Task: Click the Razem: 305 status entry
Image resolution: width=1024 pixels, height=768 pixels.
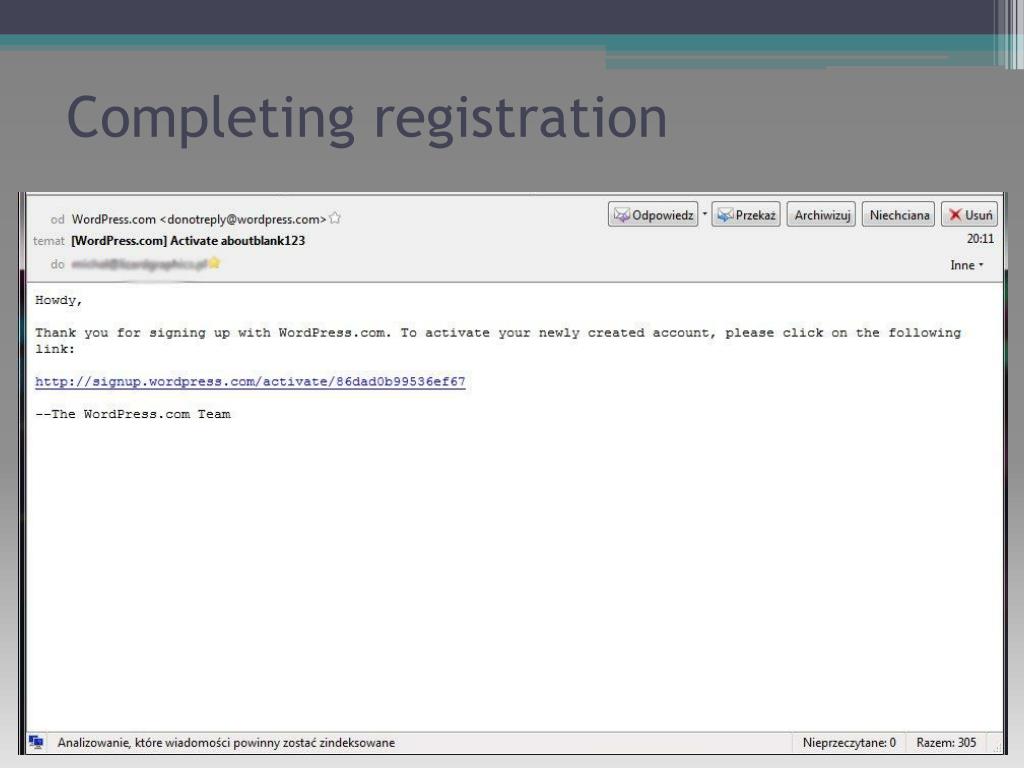Action: point(946,743)
